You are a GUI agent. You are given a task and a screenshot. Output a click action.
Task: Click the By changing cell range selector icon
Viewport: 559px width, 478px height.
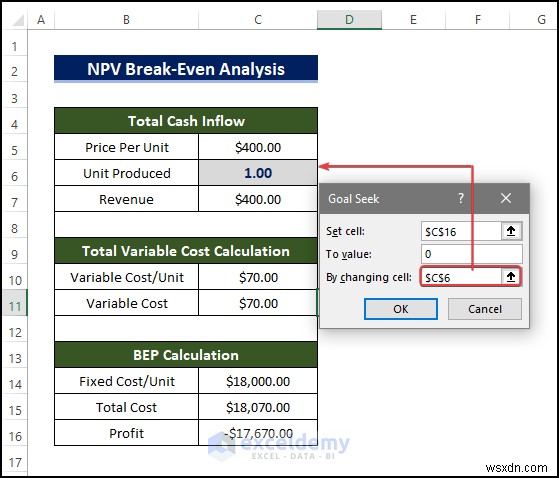(x=511, y=277)
